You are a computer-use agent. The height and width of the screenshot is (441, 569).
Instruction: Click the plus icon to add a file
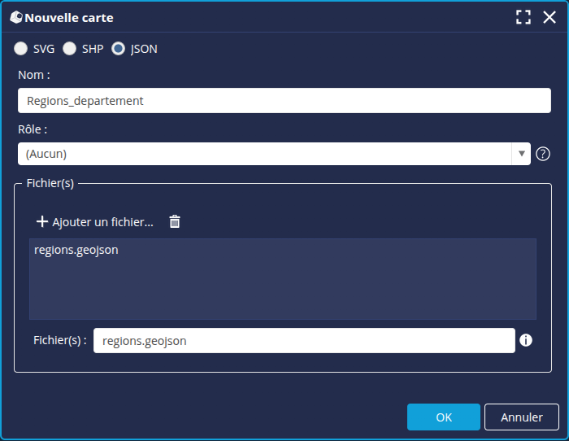pos(42,221)
